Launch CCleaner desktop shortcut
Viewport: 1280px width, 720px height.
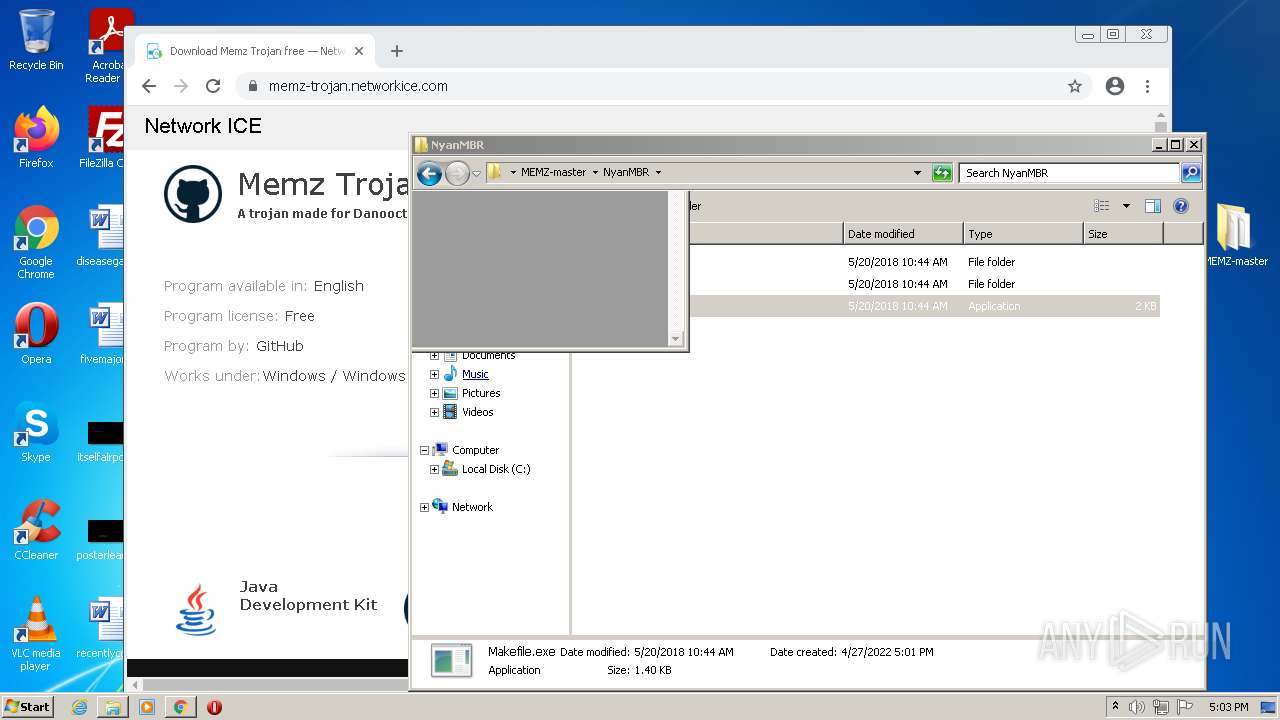tap(36, 530)
